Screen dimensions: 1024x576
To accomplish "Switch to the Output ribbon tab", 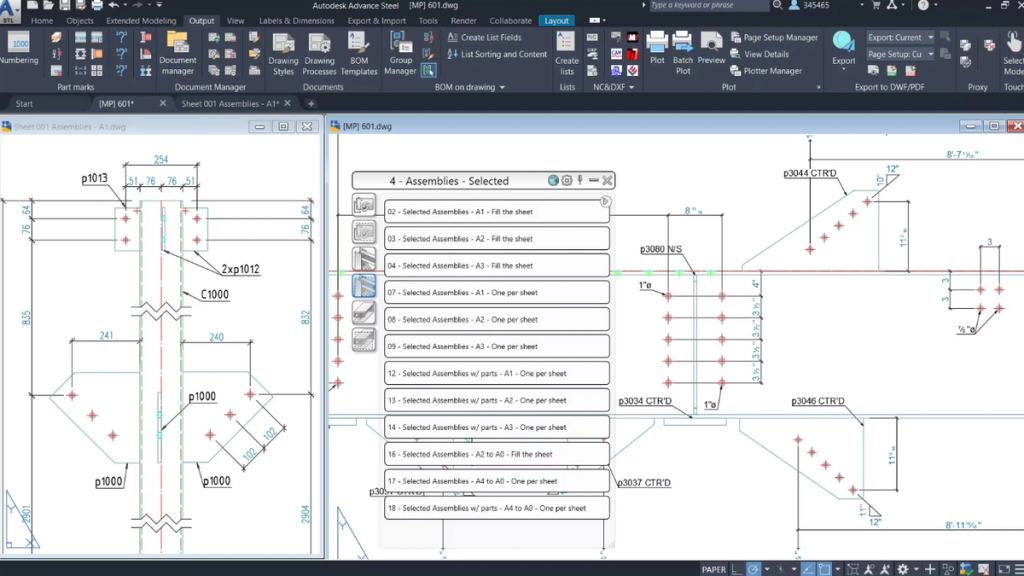I will (203, 20).
